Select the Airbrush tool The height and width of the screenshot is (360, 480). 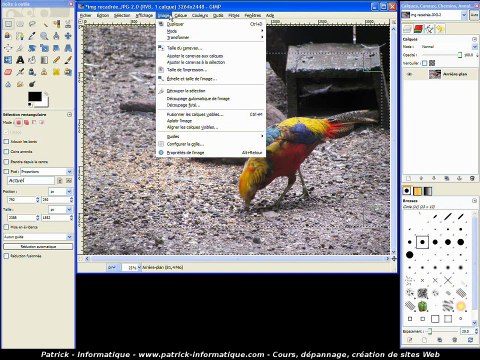coord(20,72)
